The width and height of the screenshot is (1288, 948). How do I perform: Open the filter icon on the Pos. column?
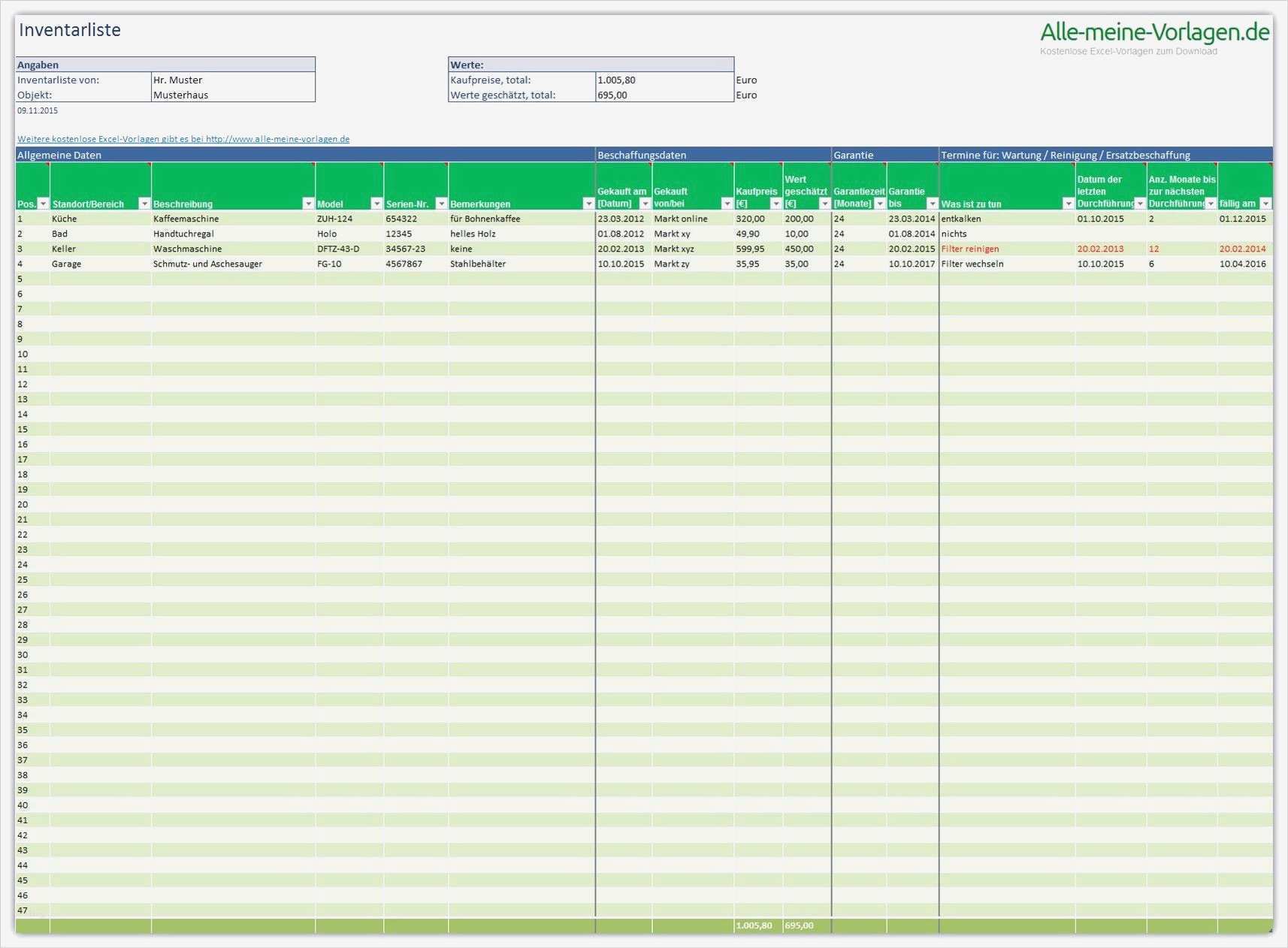(x=43, y=203)
